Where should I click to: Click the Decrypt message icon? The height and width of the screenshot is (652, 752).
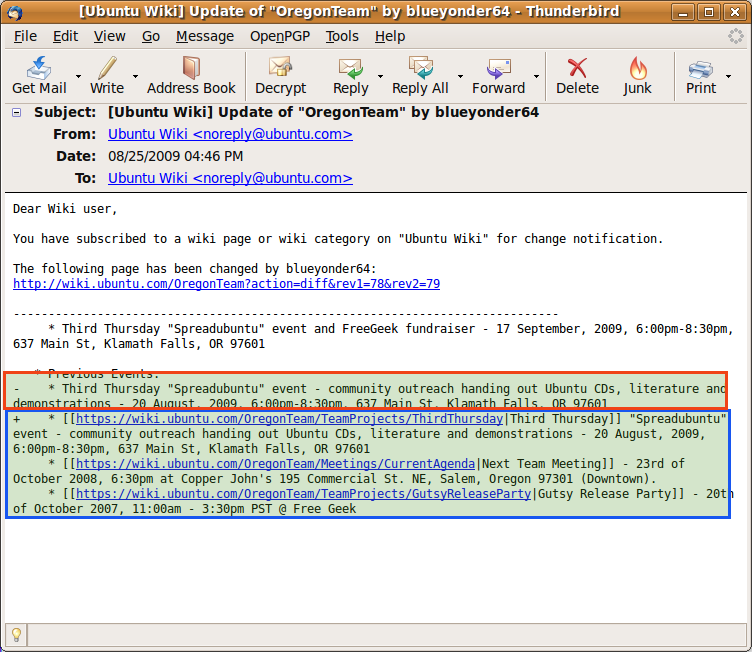click(281, 75)
